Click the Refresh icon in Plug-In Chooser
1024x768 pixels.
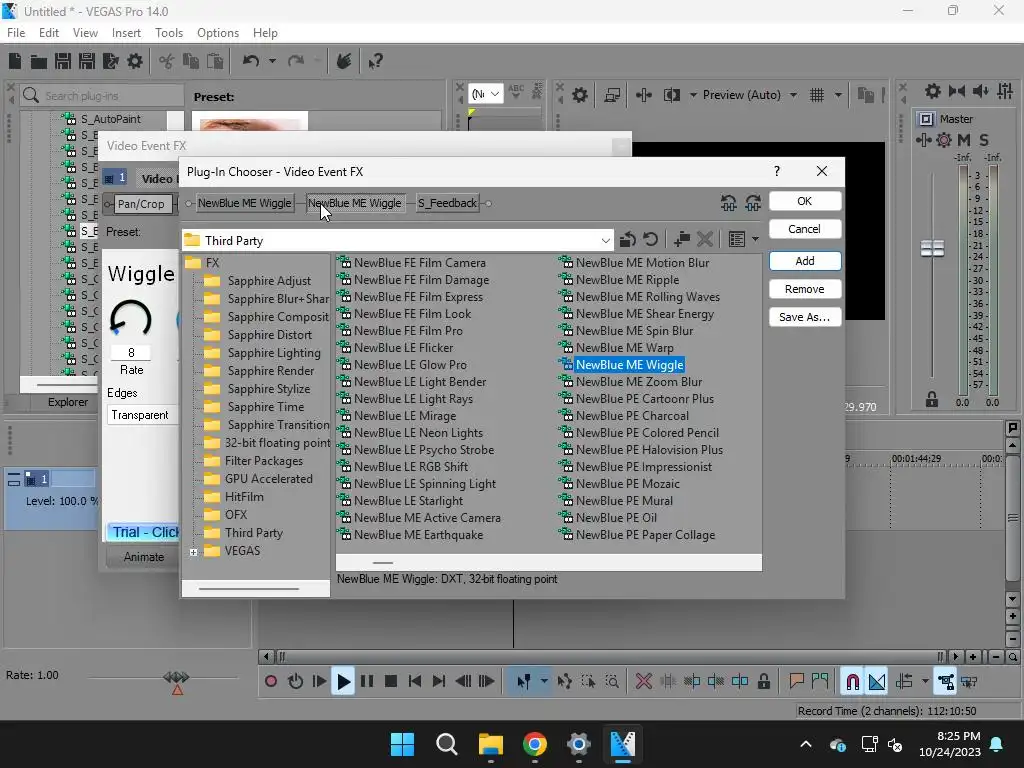pos(650,240)
